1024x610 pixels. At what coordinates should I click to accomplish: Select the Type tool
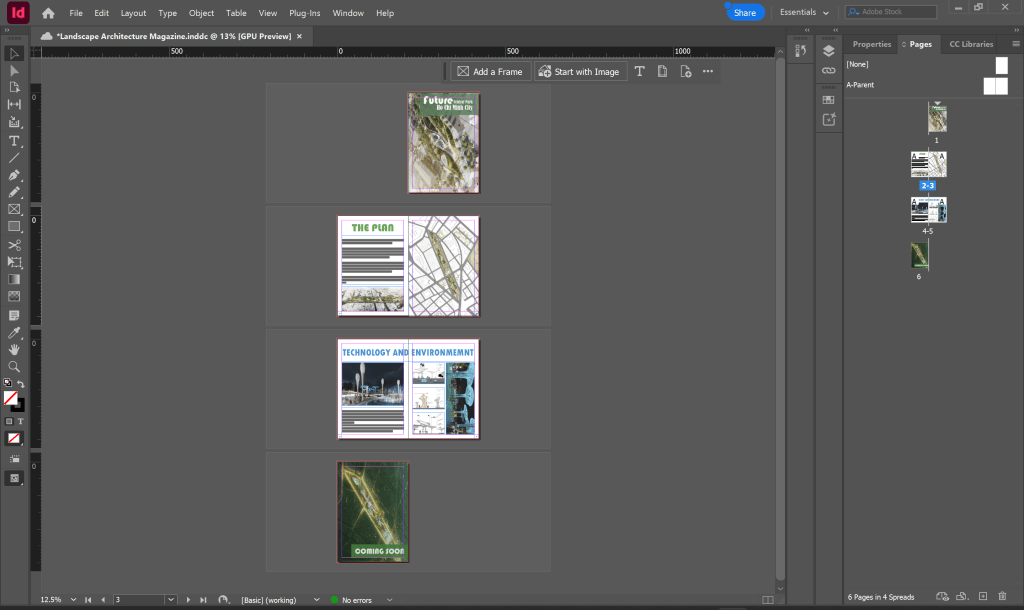tap(14, 140)
